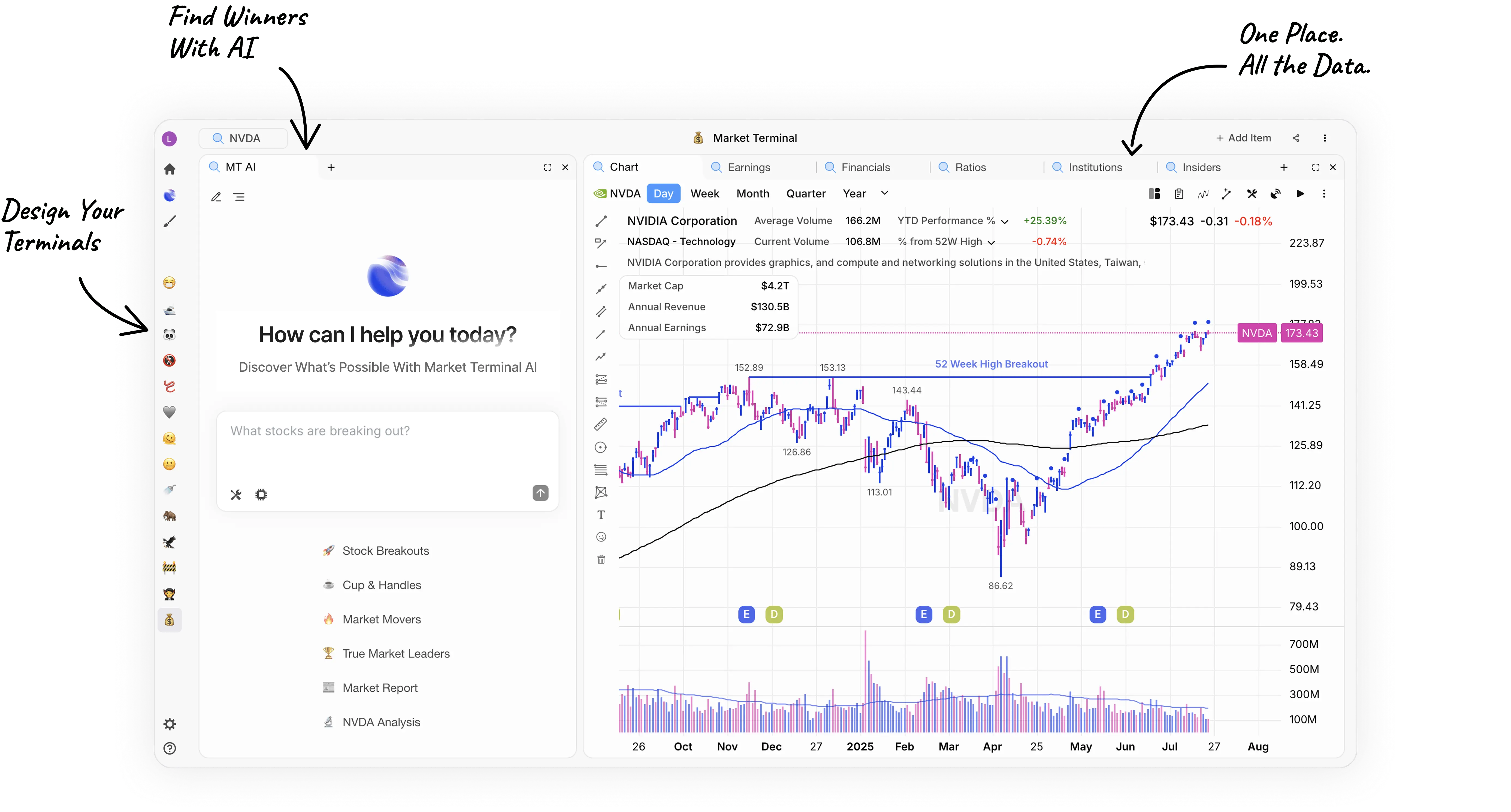Switch chart to Quarter timeframe

806,193
